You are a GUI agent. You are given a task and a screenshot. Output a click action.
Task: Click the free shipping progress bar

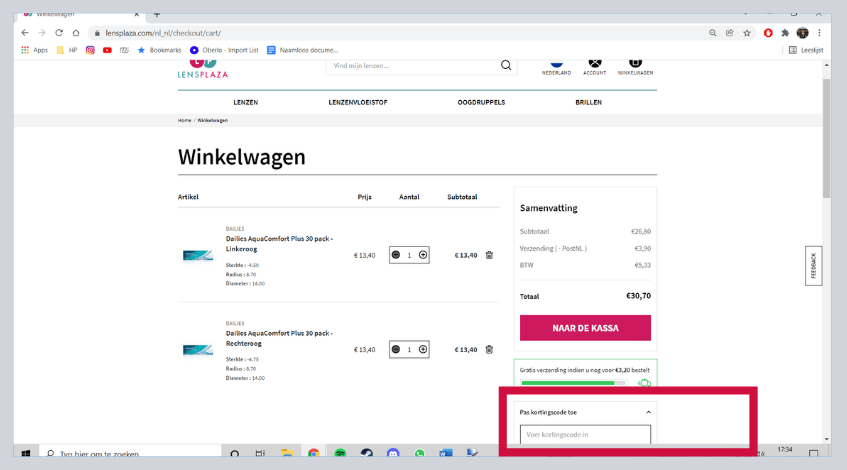pos(574,383)
